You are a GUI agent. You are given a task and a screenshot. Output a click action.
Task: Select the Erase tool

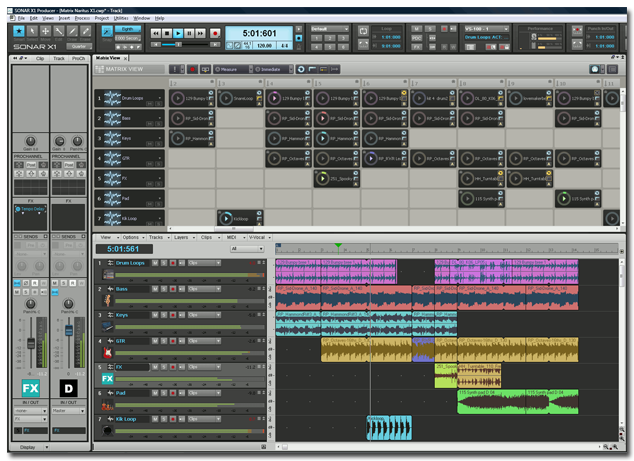click(85, 31)
